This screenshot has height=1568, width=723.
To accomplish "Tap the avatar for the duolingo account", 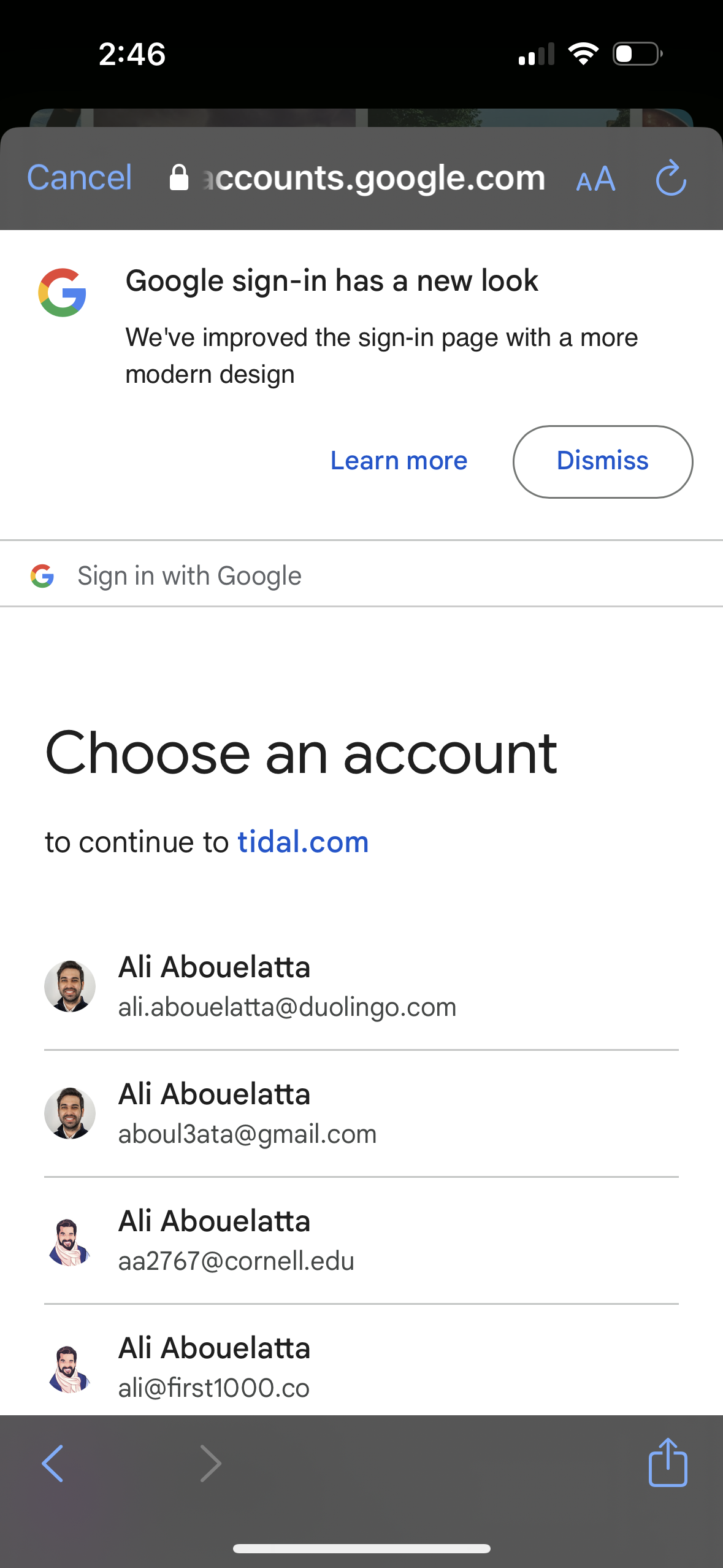I will [x=70, y=986].
